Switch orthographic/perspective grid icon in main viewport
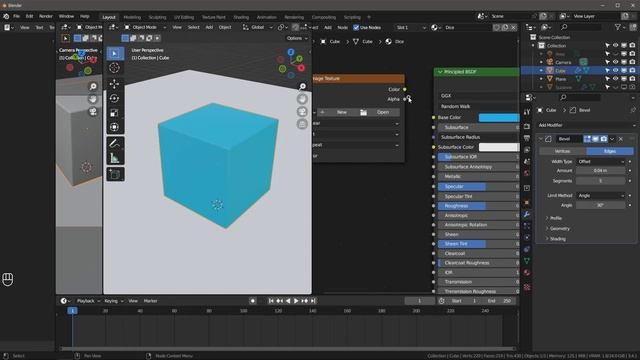640x360 pixels. [x=302, y=124]
